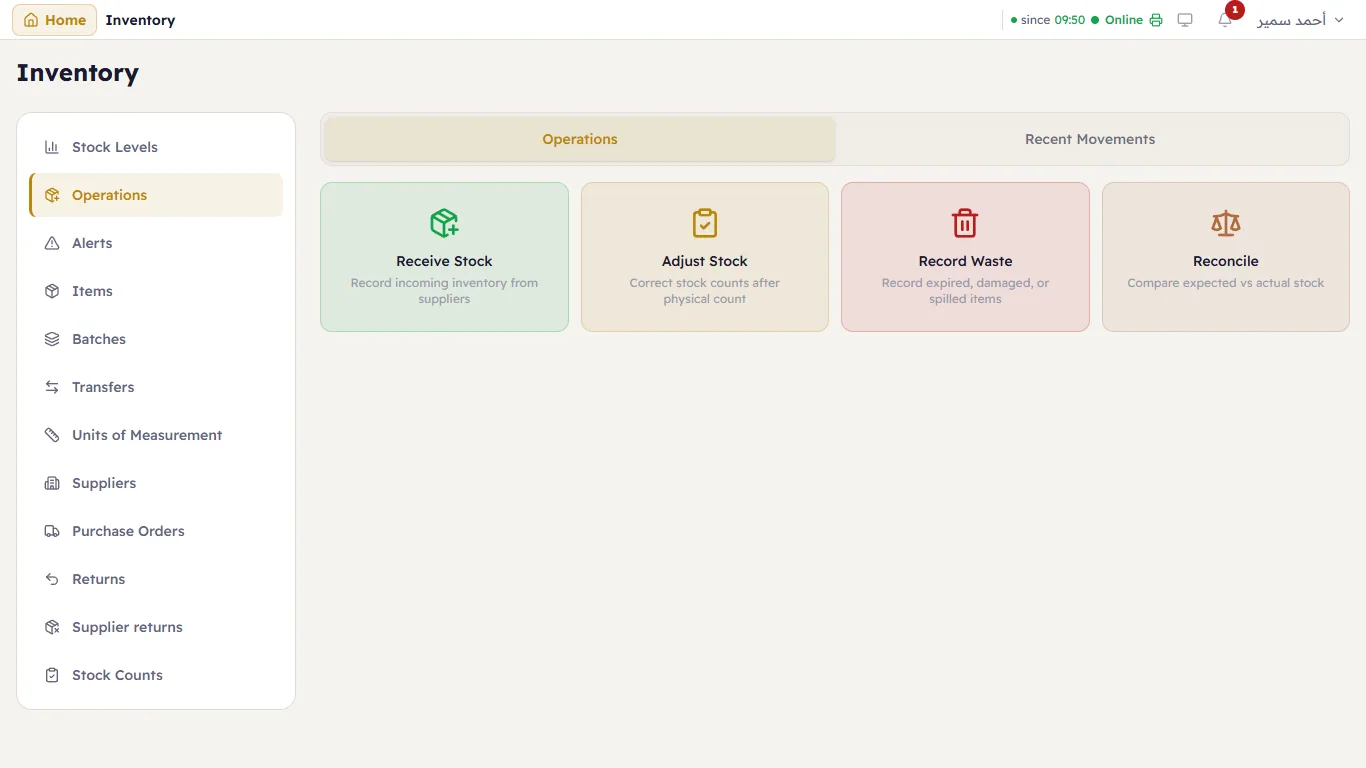Click the Returns undo arrow icon
Viewport: 1366px width, 768px height.
coord(52,579)
